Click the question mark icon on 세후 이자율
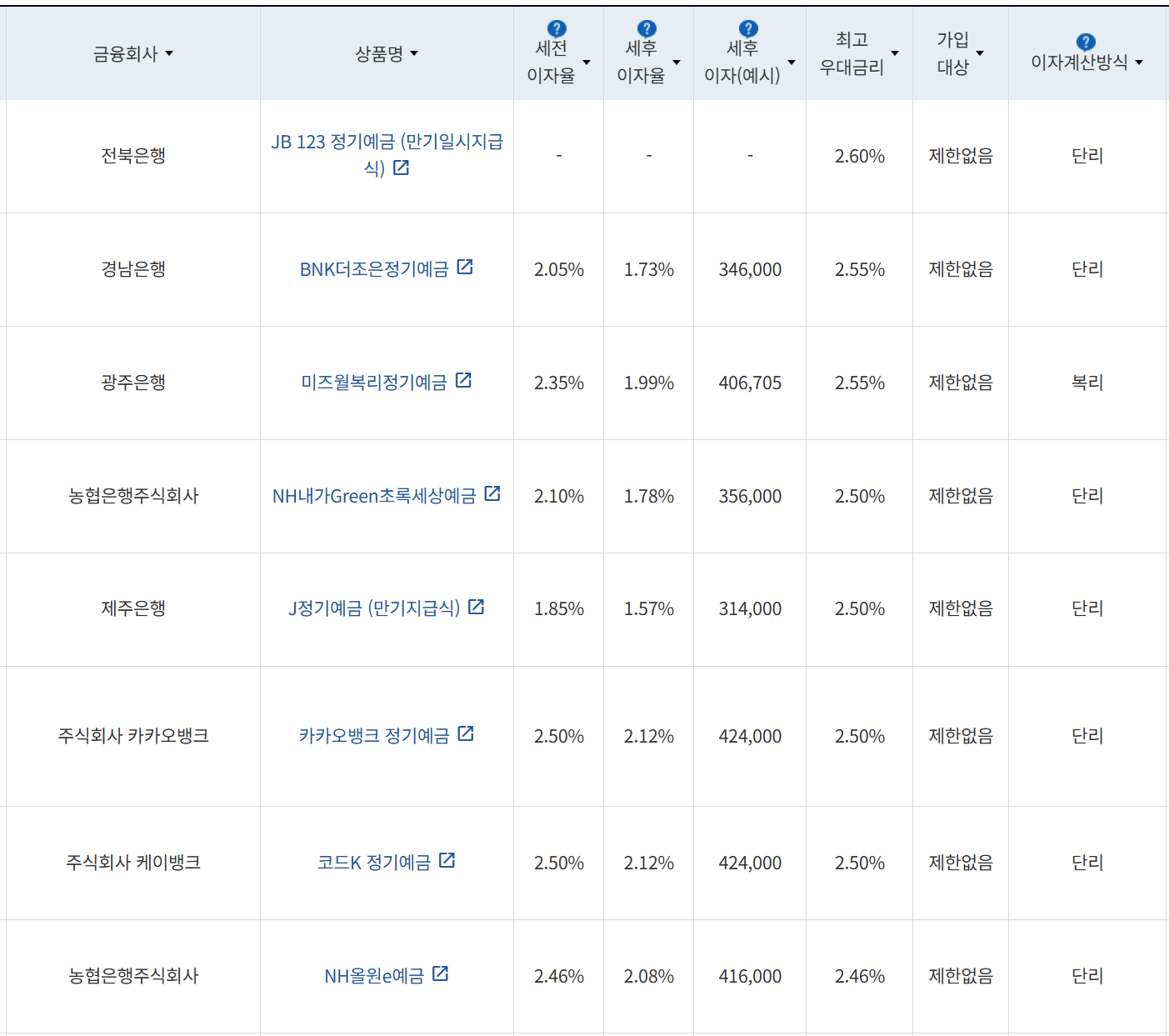This screenshot has width=1169, height=1036. [x=647, y=28]
